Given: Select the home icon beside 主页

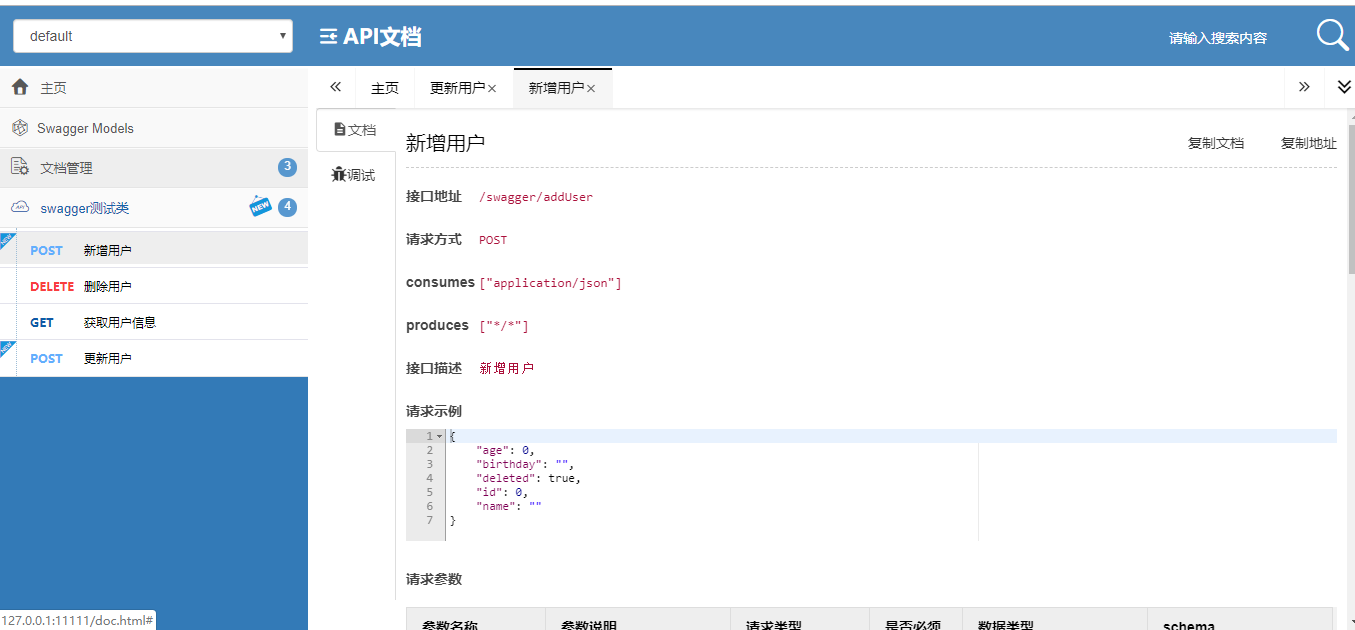Looking at the screenshot, I should pos(20,87).
